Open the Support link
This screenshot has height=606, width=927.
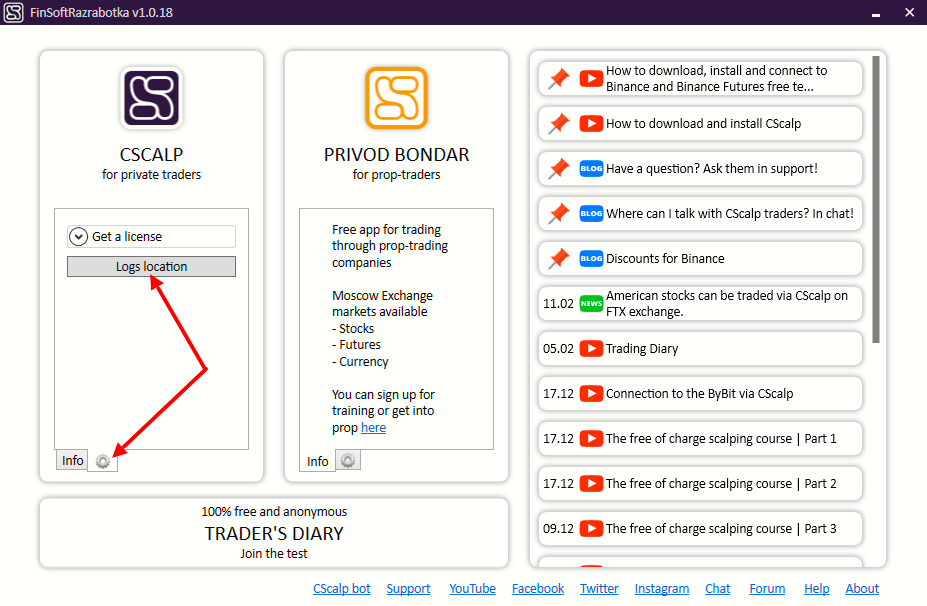pos(409,589)
